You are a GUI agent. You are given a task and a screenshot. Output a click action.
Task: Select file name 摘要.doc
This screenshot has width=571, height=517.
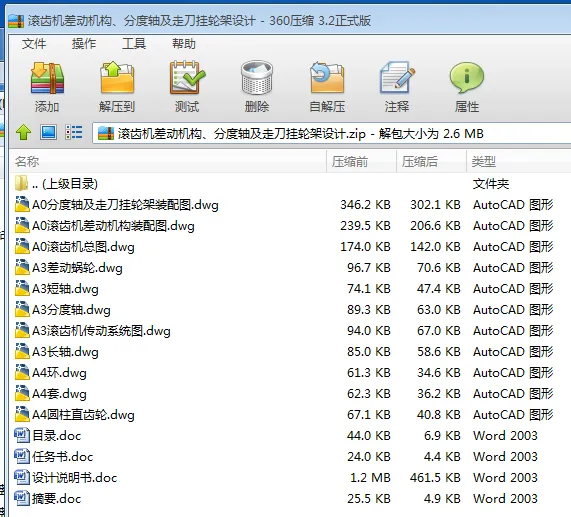(56, 498)
